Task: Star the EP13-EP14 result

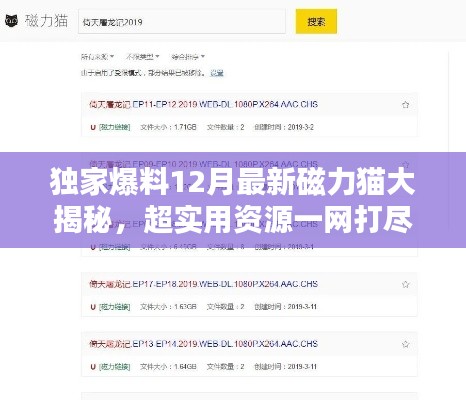Action: (x=405, y=344)
